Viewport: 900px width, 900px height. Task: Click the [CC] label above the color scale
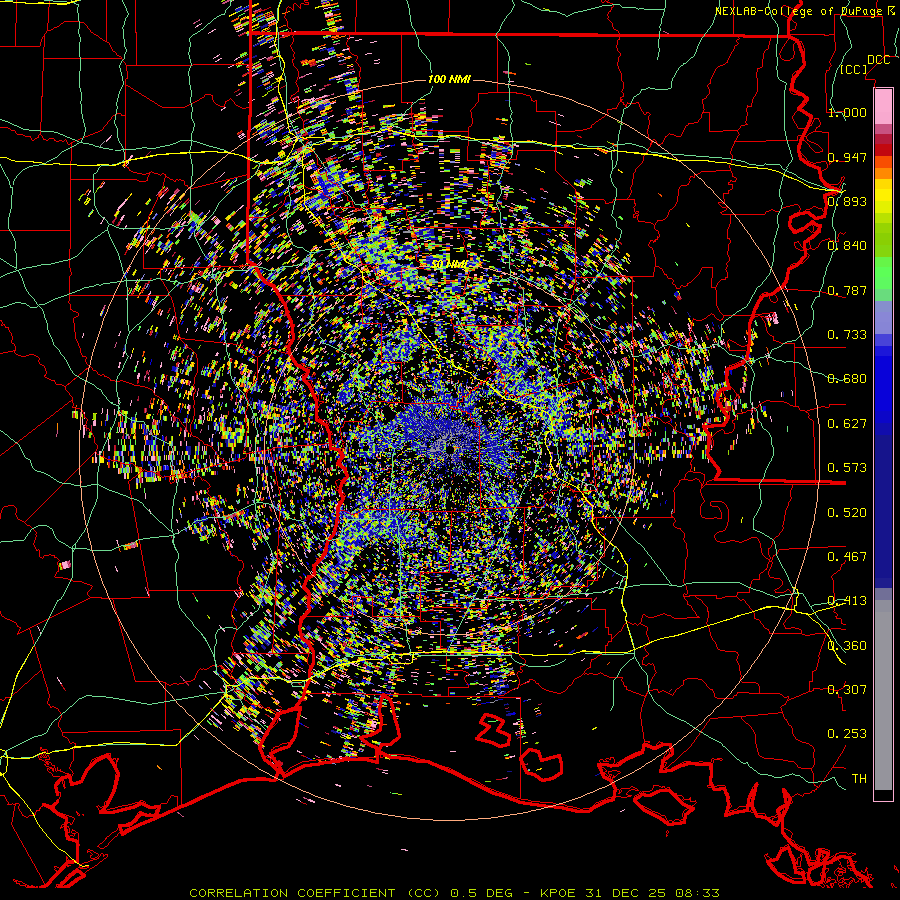[x=854, y=69]
